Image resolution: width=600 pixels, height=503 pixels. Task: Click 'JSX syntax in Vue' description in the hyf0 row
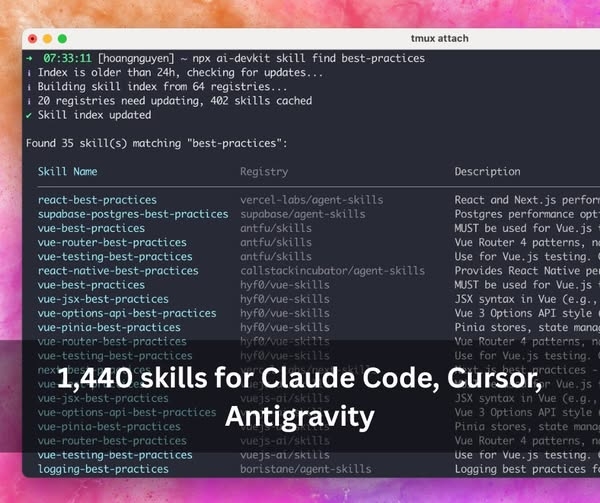527,299
